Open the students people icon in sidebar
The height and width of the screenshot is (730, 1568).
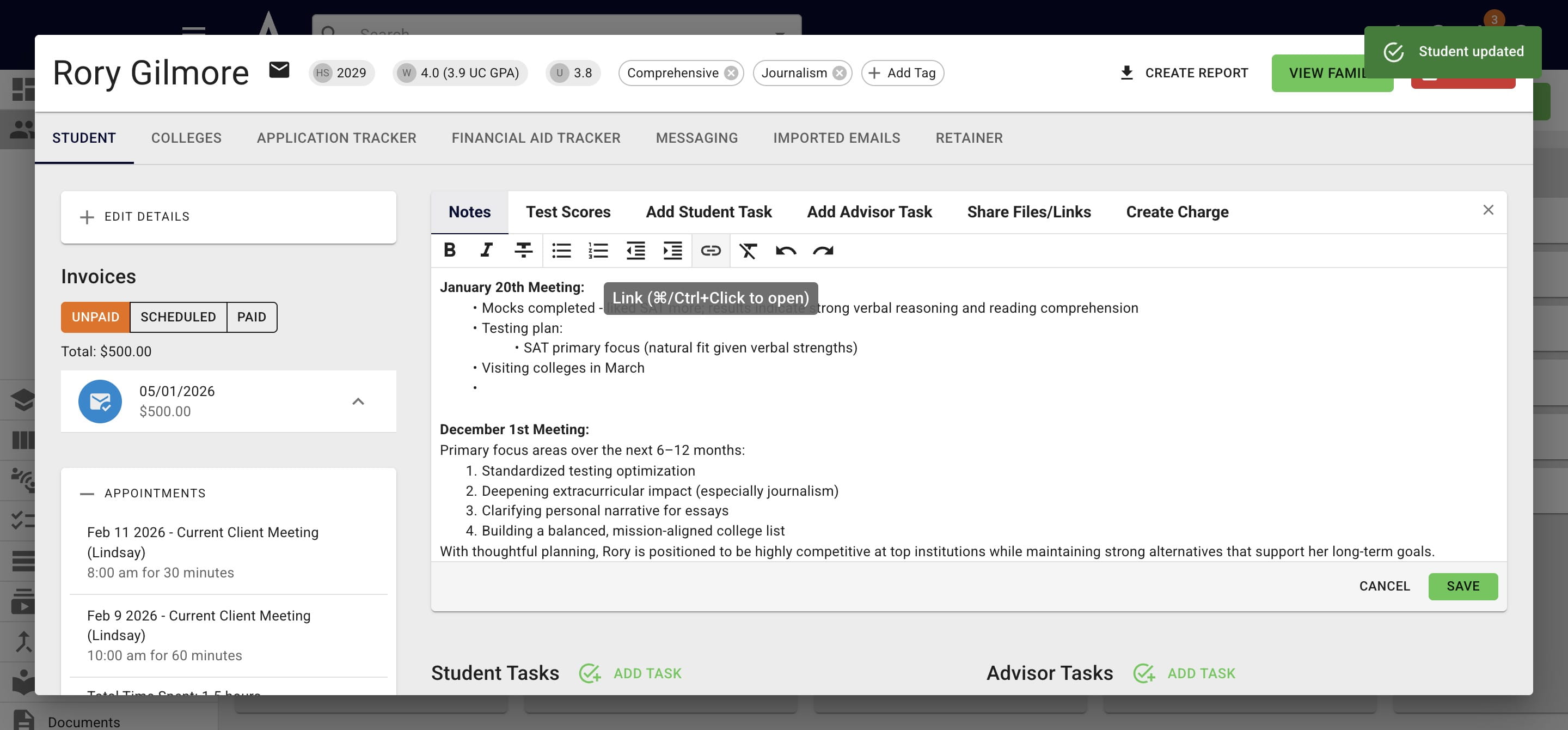click(23, 129)
